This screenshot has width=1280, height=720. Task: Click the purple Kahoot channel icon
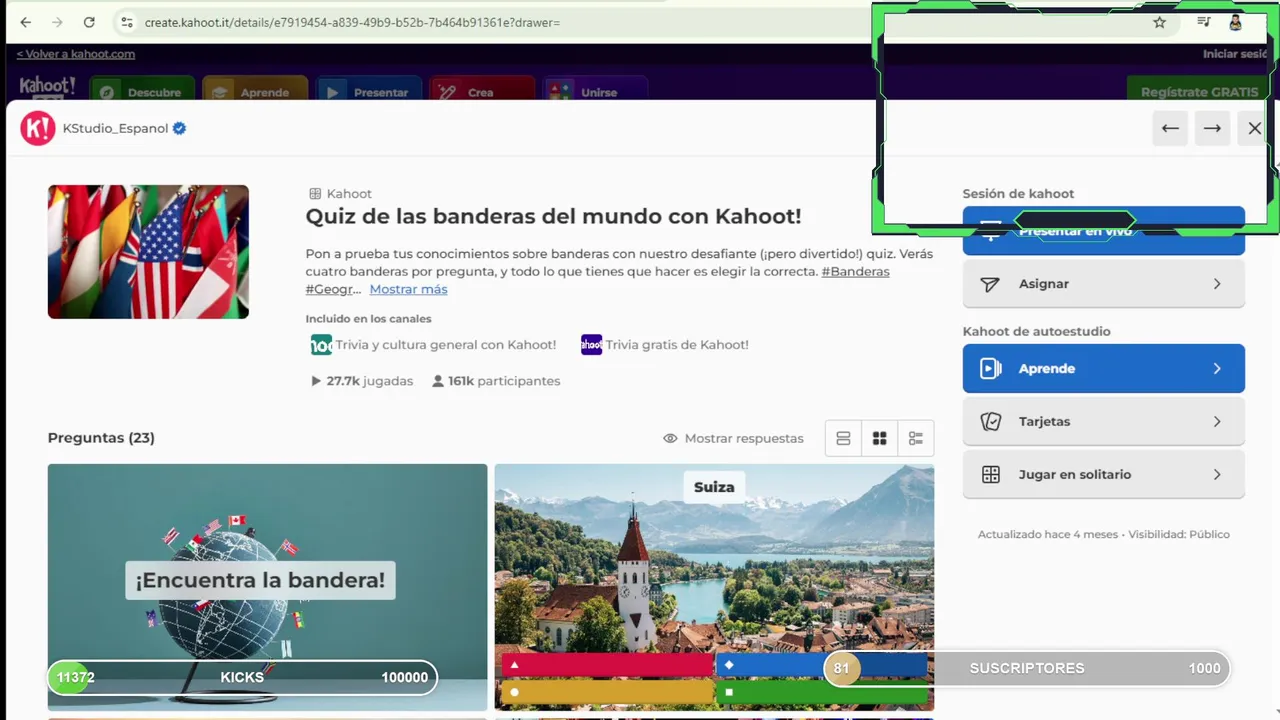[x=592, y=345]
